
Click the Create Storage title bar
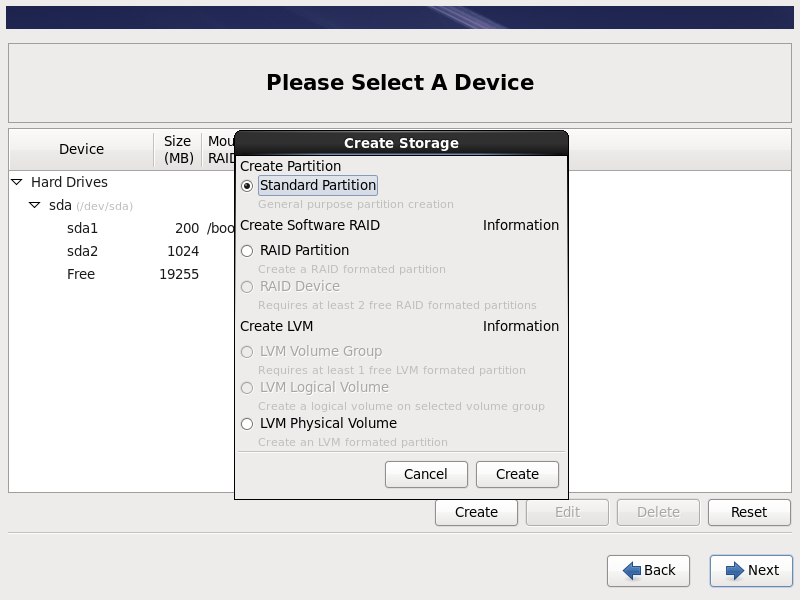(401, 143)
